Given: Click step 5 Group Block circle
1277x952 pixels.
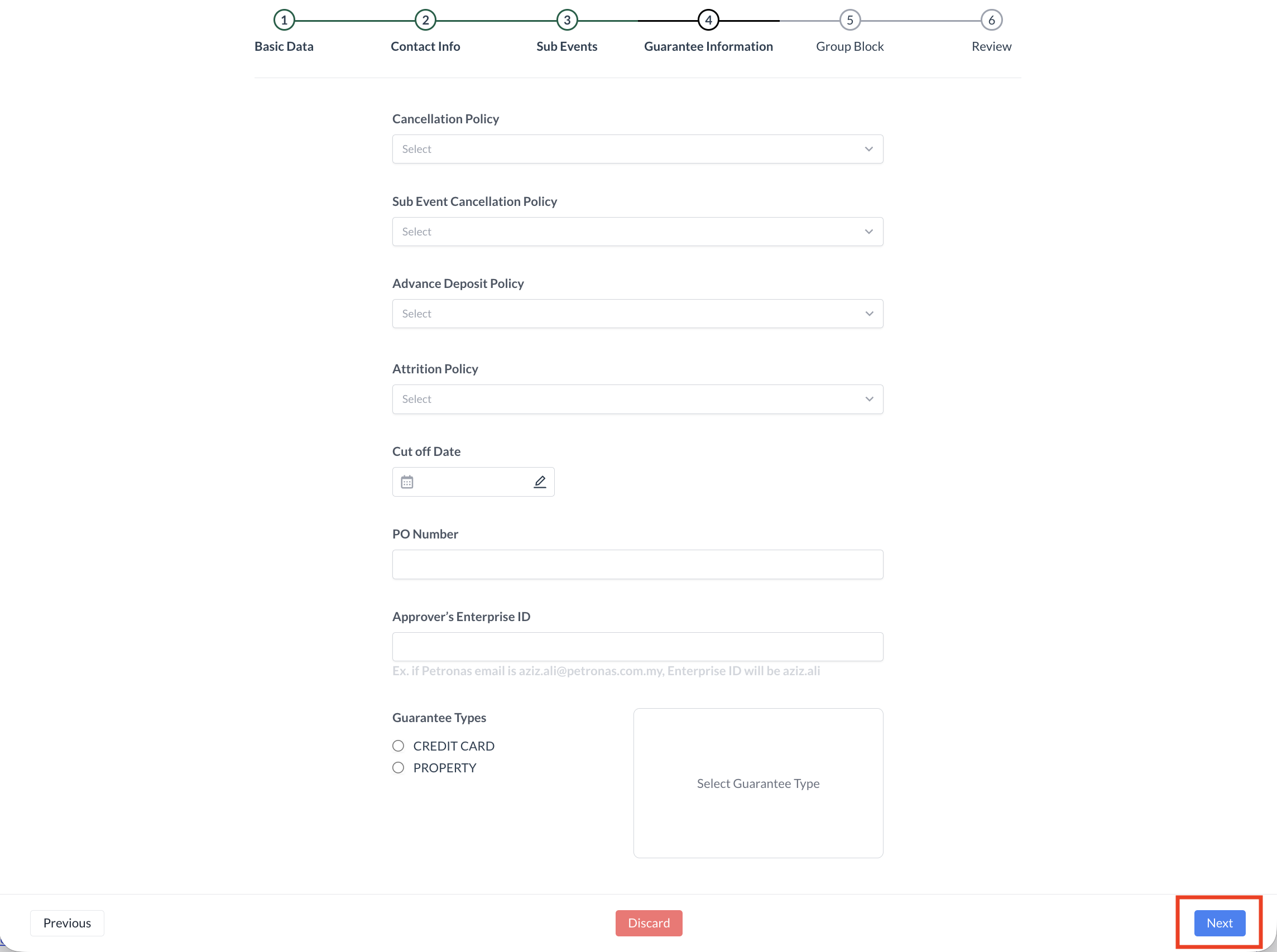Looking at the screenshot, I should click(850, 20).
